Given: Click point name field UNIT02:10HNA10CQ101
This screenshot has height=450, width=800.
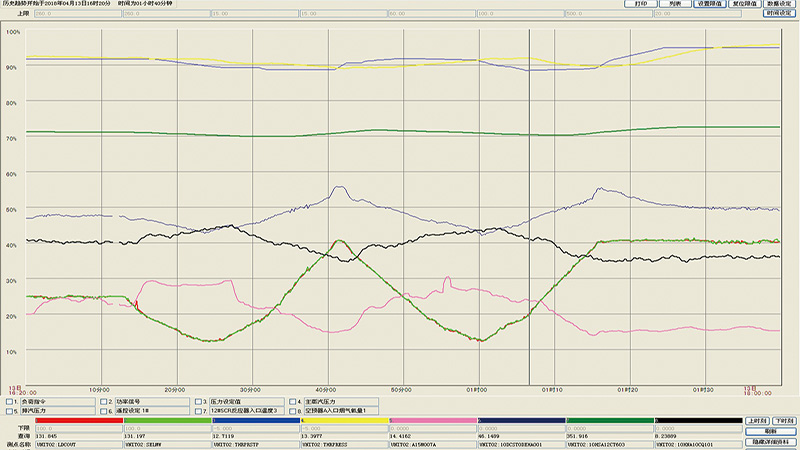Looking at the screenshot, I should 698,444.
